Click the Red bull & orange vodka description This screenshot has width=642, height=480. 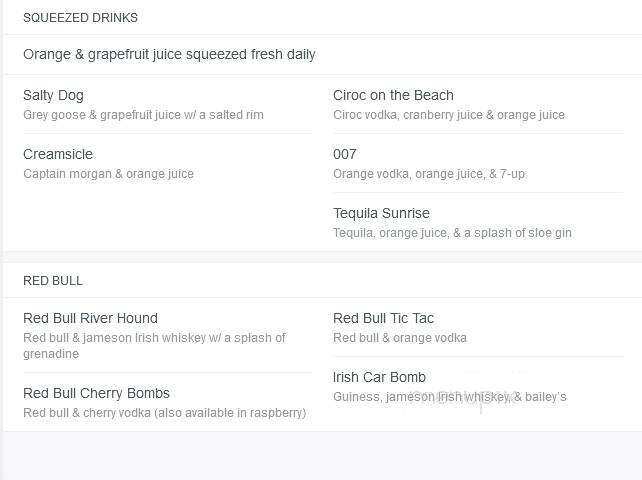(x=400, y=337)
